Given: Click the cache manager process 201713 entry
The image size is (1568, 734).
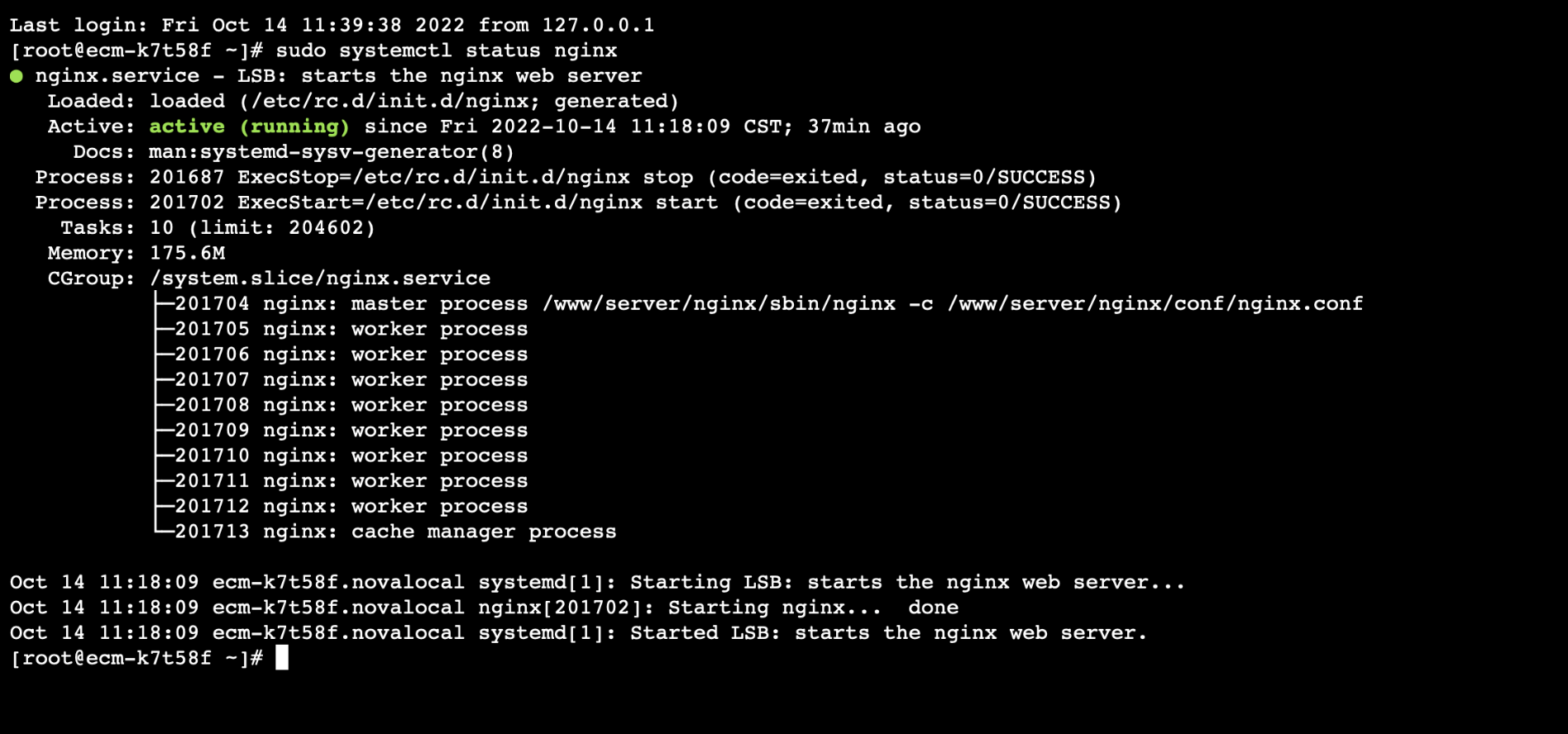Looking at the screenshot, I should click(385, 531).
